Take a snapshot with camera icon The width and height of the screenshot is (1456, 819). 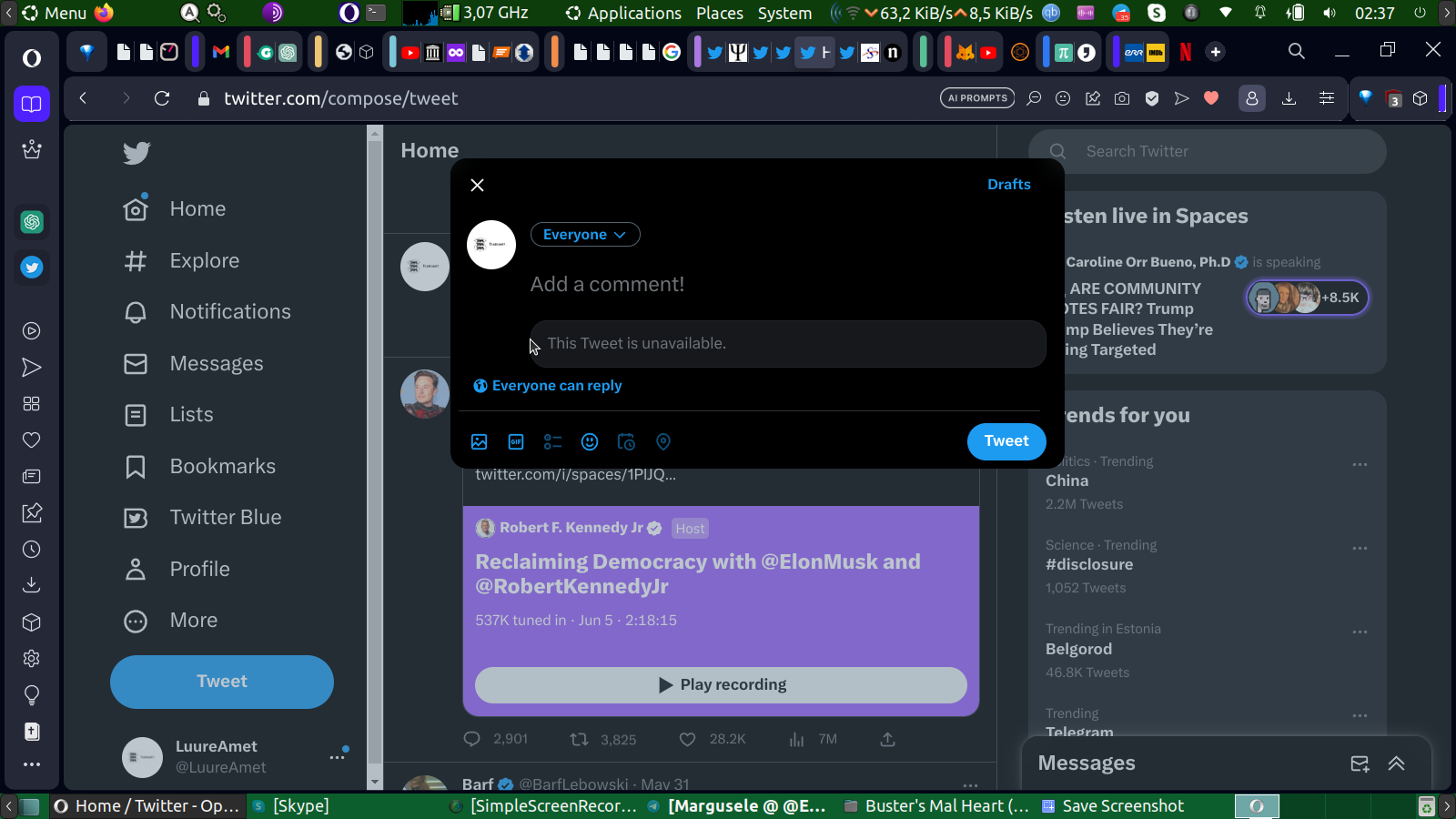(x=1122, y=98)
